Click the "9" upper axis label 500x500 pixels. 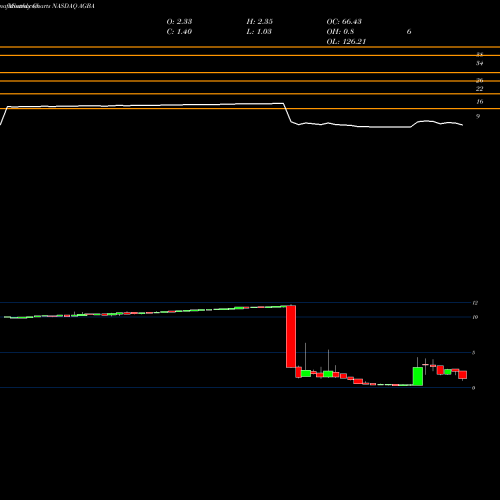pos(478,116)
